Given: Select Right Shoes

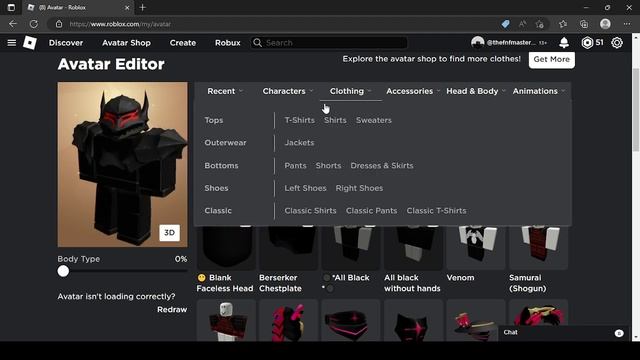Looking at the screenshot, I should click(x=359, y=188).
